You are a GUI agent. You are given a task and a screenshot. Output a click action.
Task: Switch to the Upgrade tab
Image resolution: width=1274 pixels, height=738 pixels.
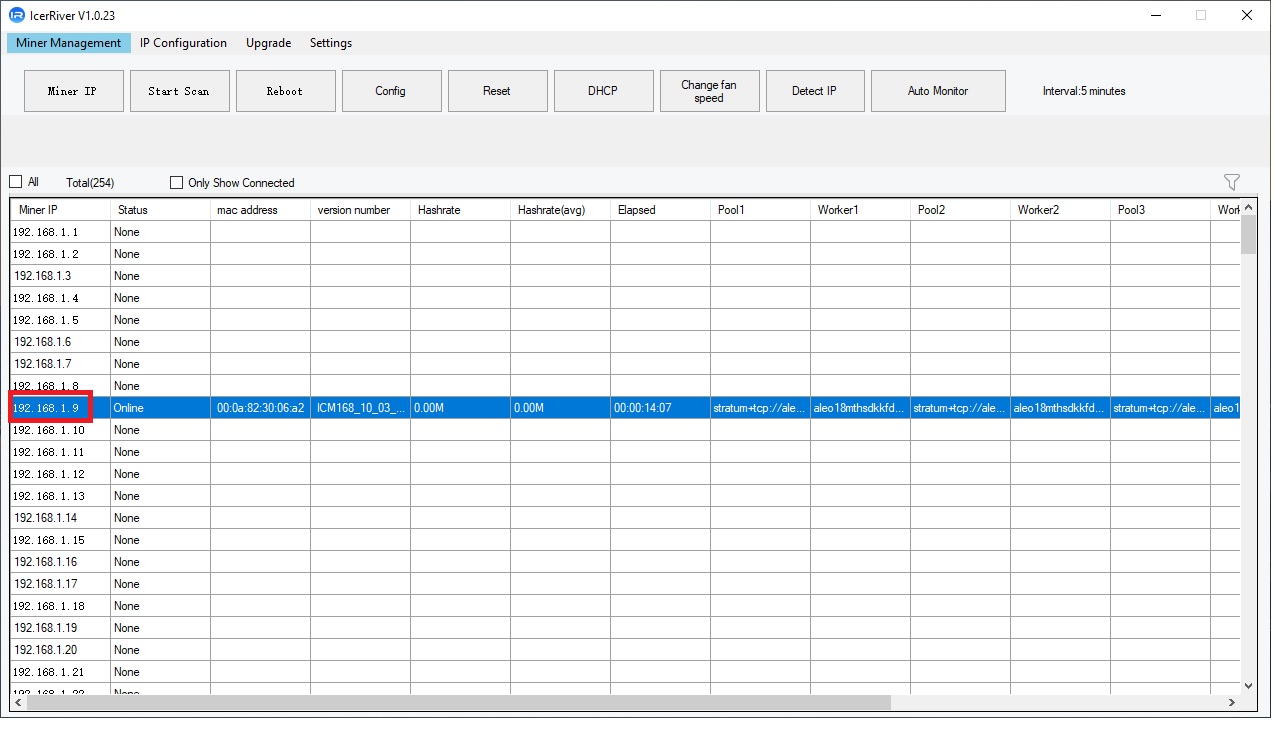tap(268, 43)
